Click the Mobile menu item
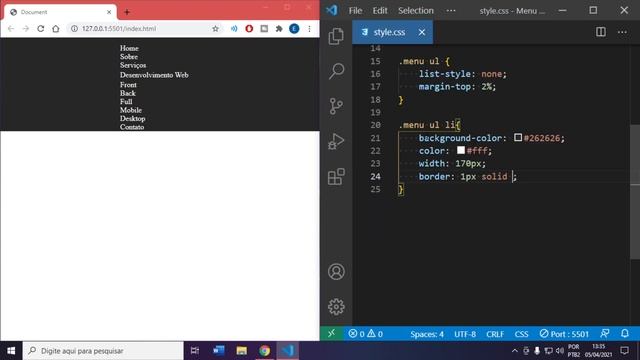 coord(131,110)
